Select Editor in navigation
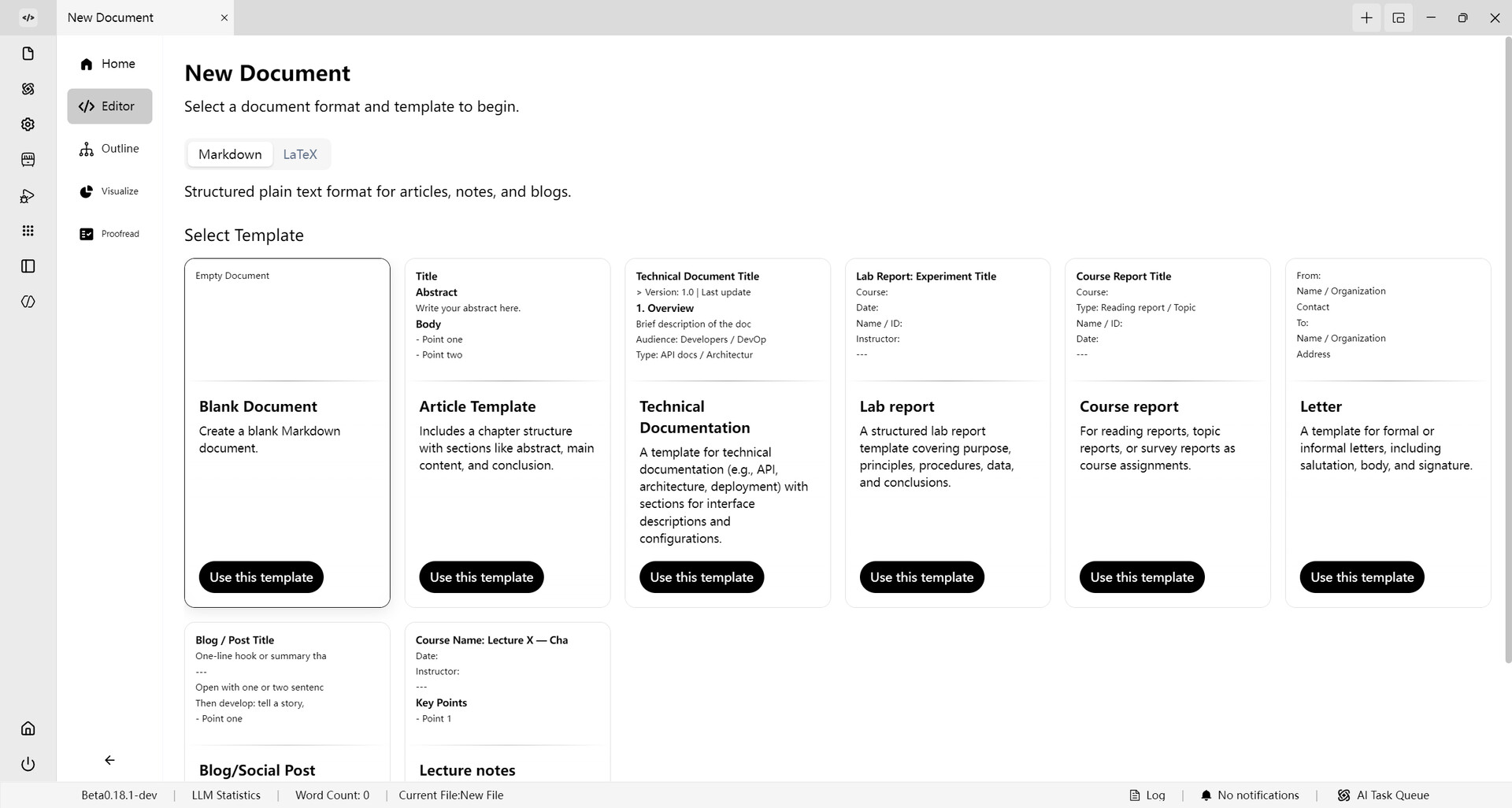 click(109, 106)
